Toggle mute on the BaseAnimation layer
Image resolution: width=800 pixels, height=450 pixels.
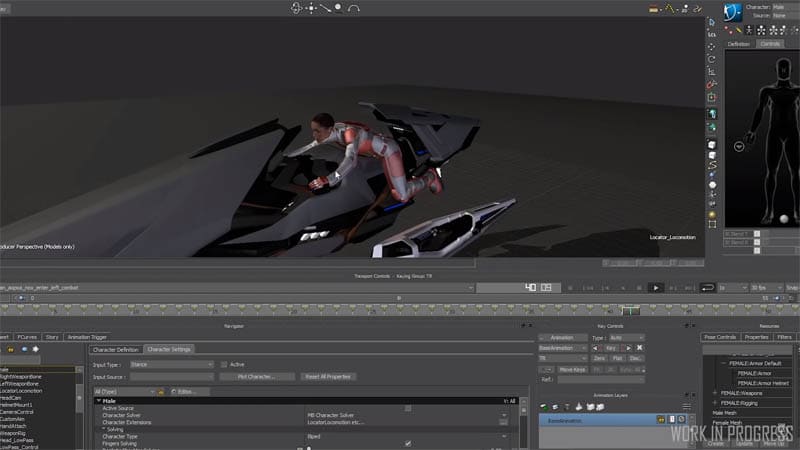coord(681,419)
